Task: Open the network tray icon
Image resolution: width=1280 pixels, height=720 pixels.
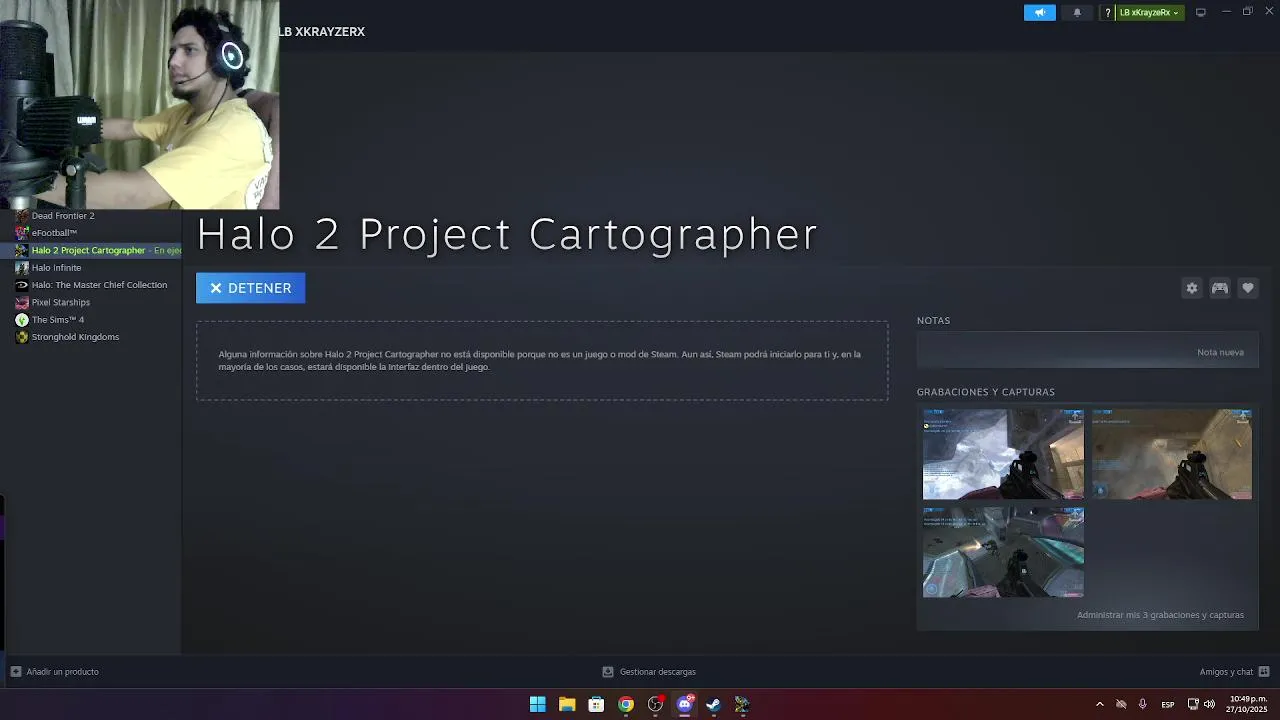Action: [1193, 704]
